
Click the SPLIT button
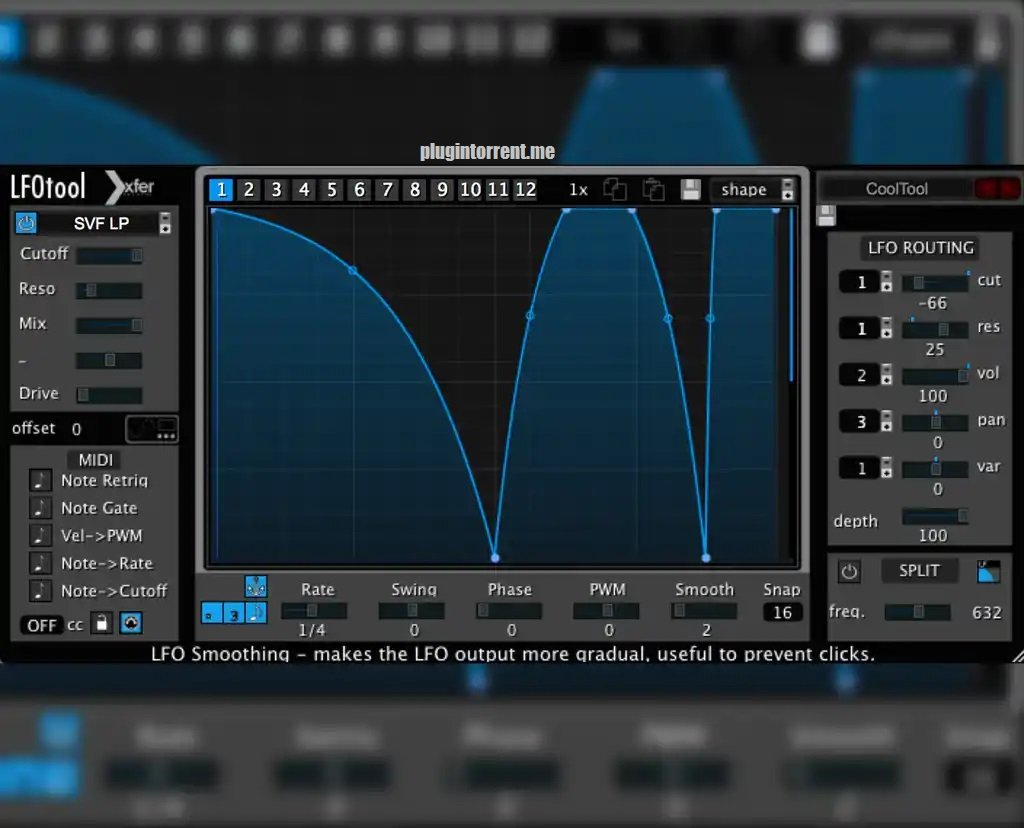pyautogui.click(x=920, y=571)
